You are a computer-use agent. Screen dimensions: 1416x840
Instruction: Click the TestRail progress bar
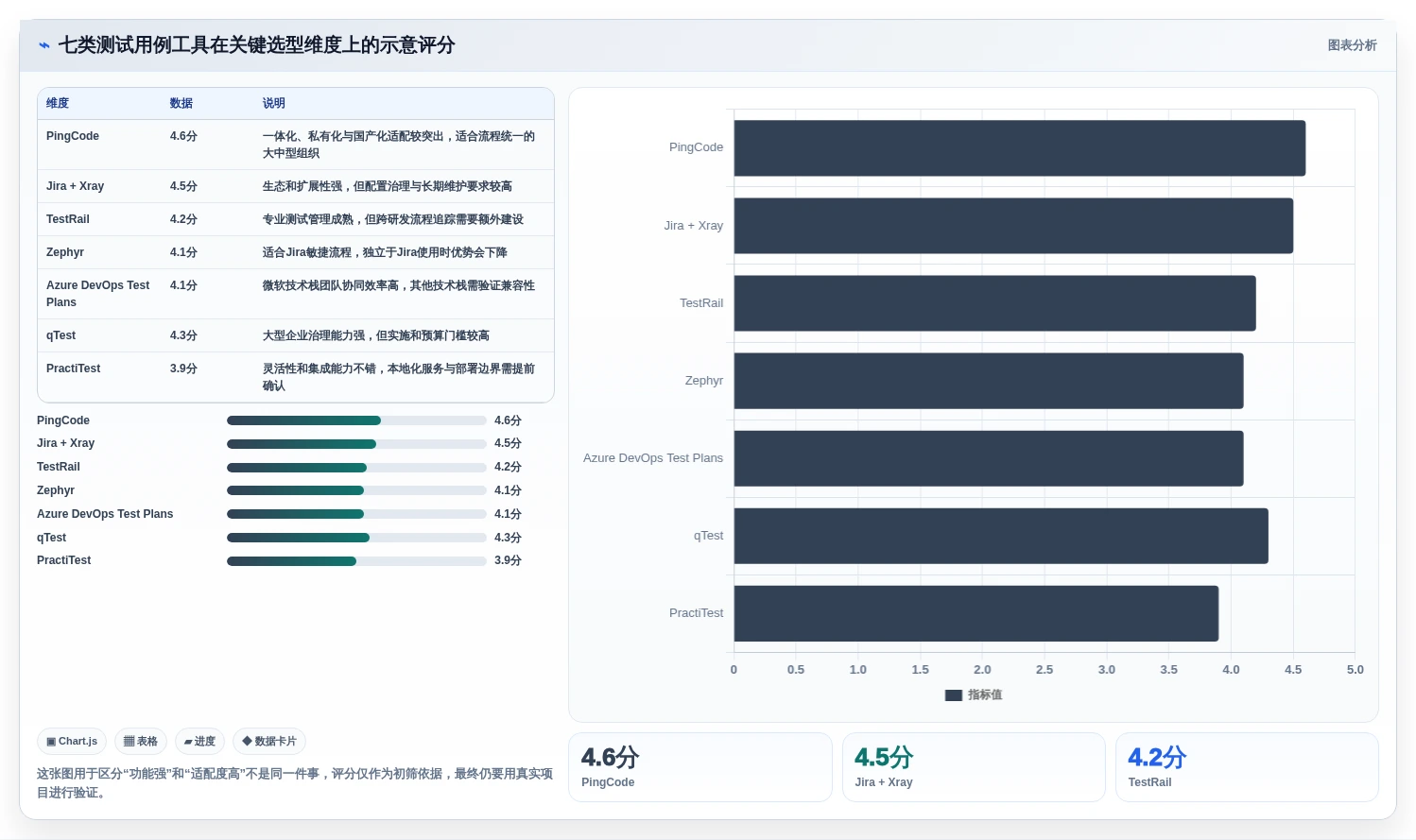pos(356,468)
